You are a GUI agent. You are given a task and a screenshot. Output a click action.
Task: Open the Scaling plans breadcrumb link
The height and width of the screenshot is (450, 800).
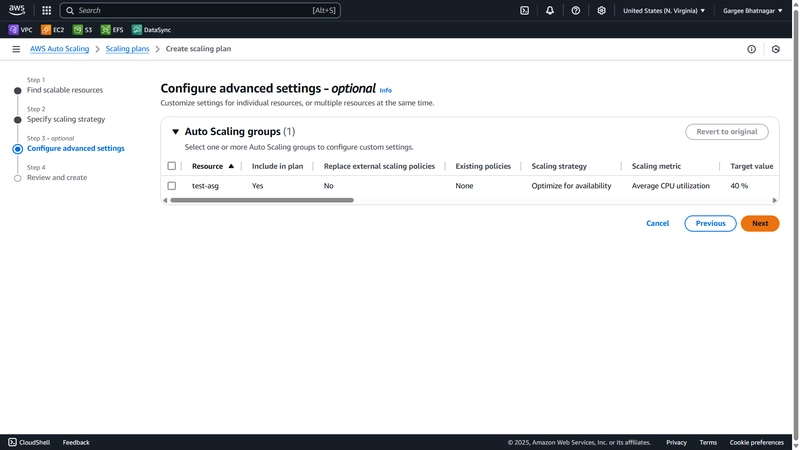click(127, 49)
